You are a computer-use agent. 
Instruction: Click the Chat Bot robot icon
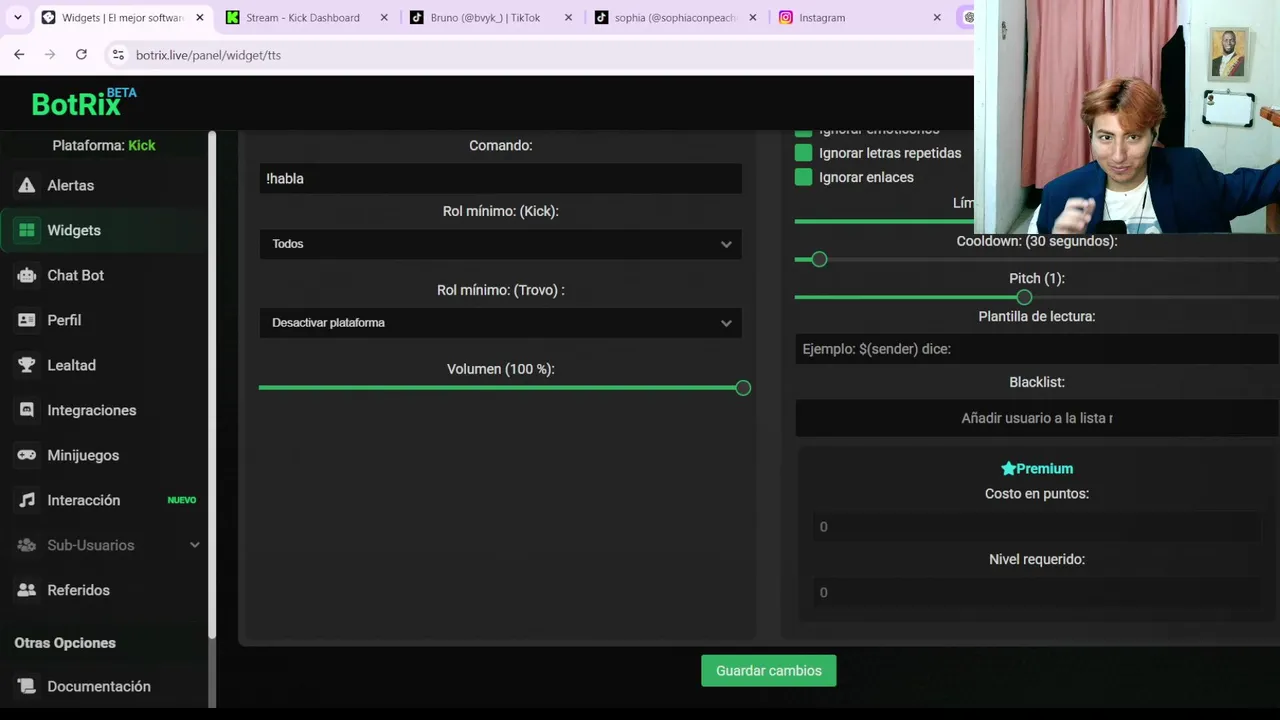(27, 275)
